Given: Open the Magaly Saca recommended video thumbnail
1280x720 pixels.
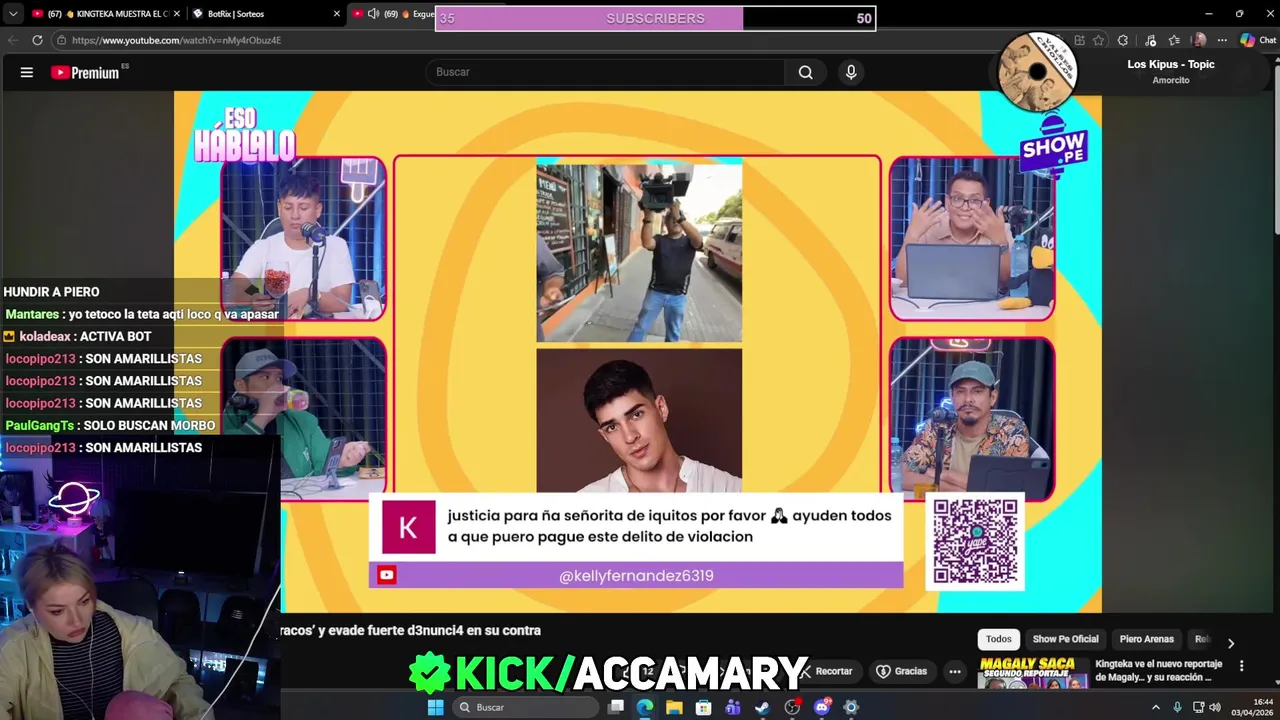Looking at the screenshot, I should click(1033, 672).
